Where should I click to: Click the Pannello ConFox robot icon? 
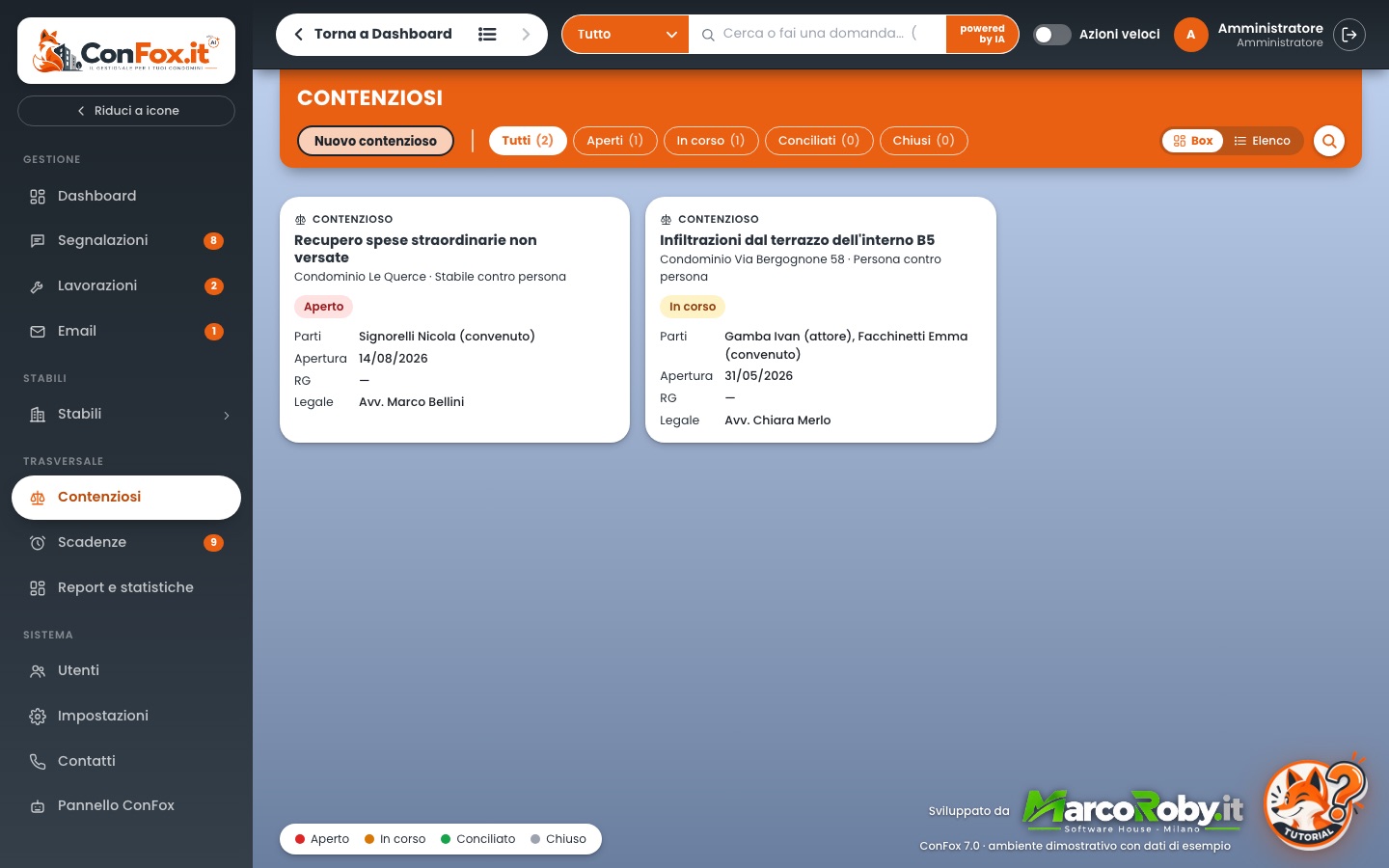pyautogui.click(x=38, y=806)
